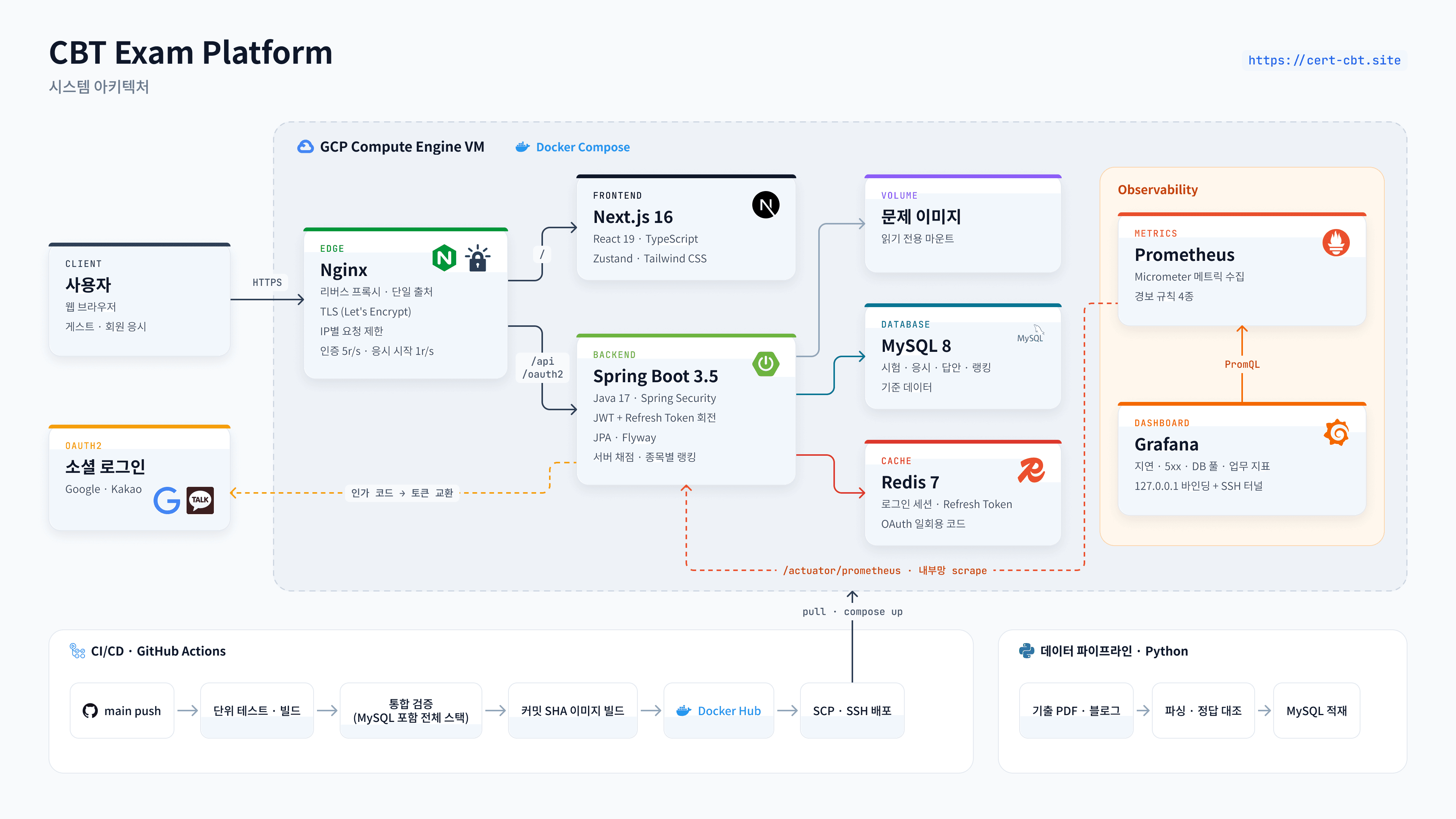Click the 시스템 아키텍처 subtitle
This screenshot has width=1456, height=819.
click(99, 86)
